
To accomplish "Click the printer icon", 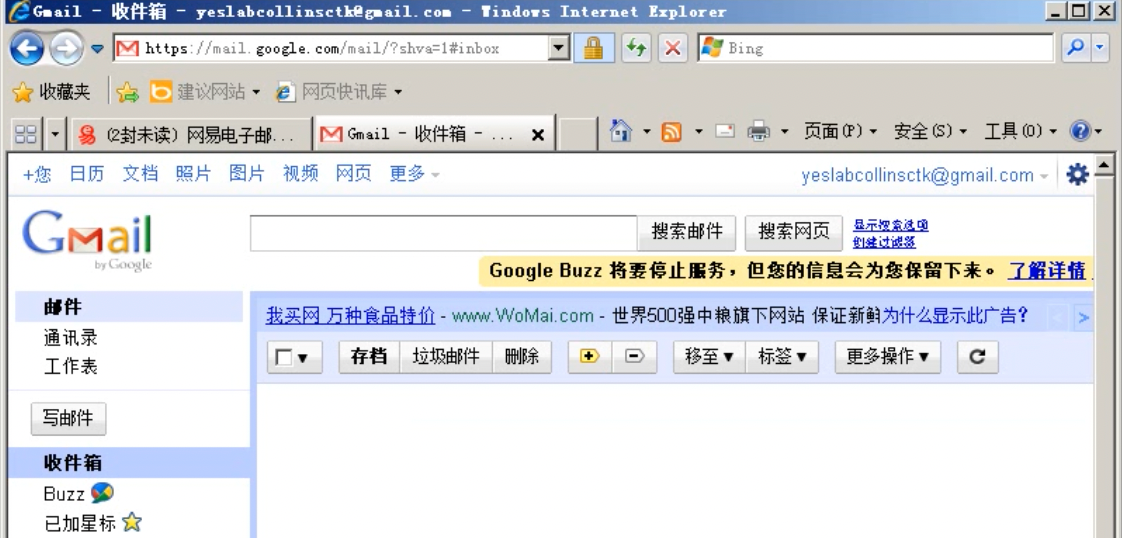I will pos(758,132).
